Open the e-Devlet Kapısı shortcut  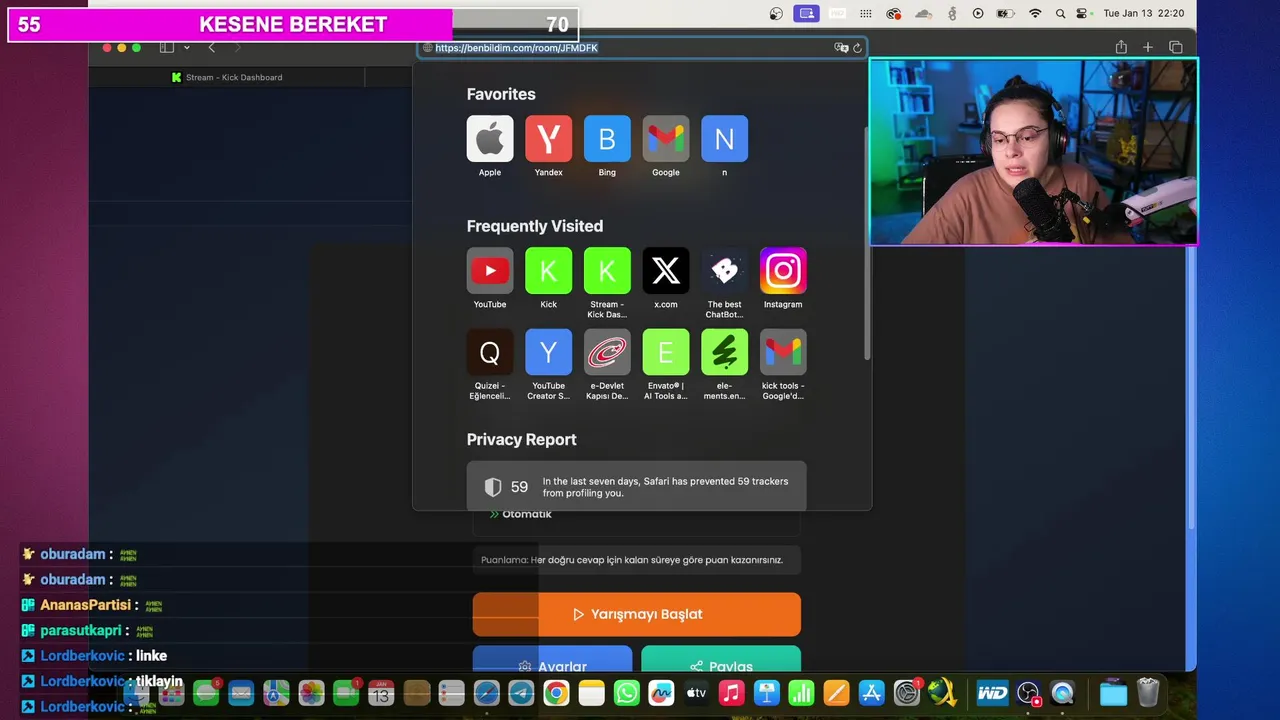pos(607,352)
